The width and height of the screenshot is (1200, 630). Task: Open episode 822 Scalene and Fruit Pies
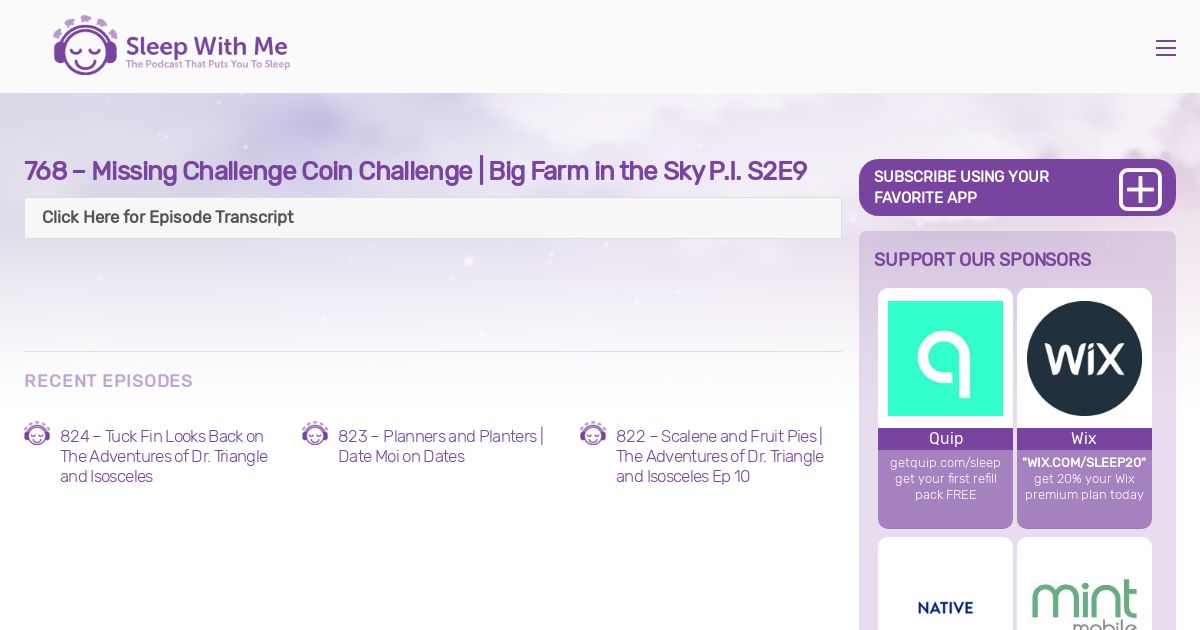720,456
